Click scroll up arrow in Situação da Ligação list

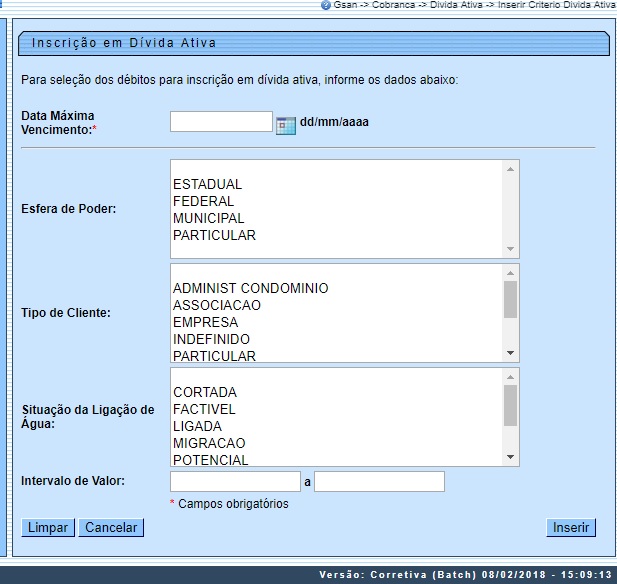(x=510, y=377)
